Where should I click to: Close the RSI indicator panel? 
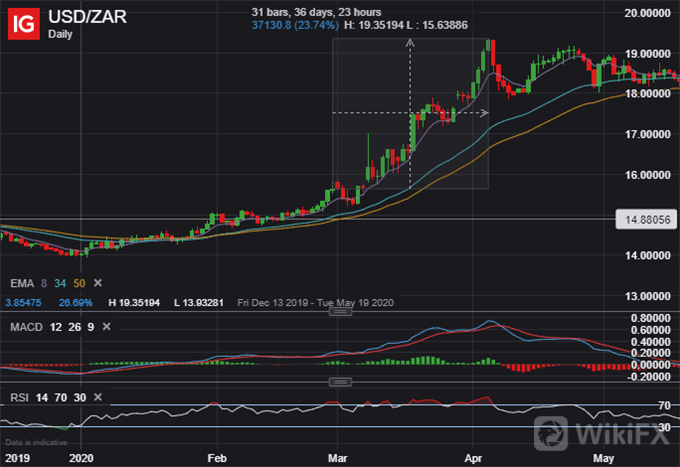click(95, 395)
